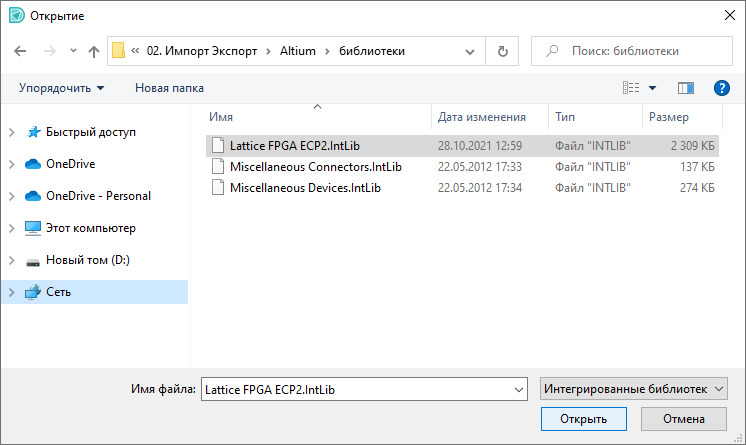Image resolution: width=746 pixels, height=445 pixels.
Task: Expand the Быстрый доступ tree node
Action: (12, 132)
